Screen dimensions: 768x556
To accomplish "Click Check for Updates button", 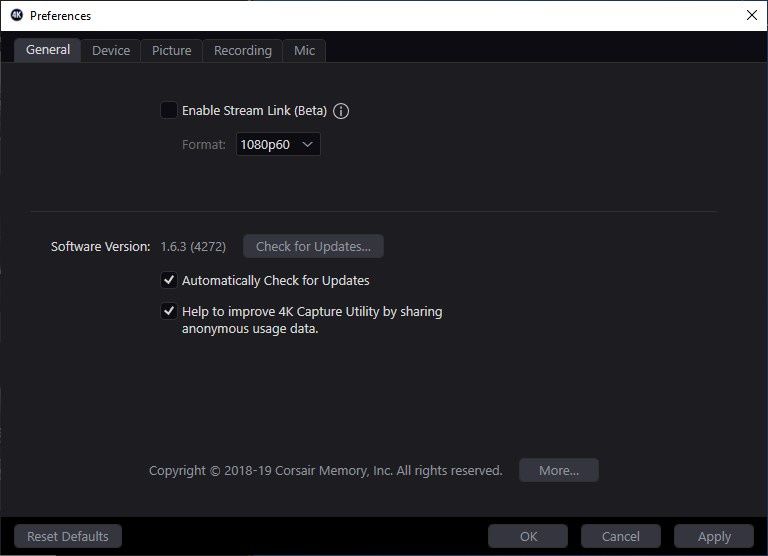I will pyautogui.click(x=313, y=246).
